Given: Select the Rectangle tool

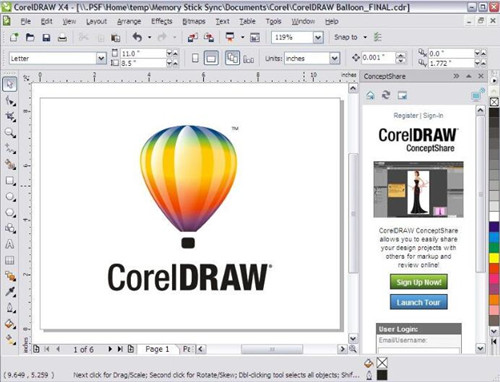Looking at the screenshot, I should (10, 181).
